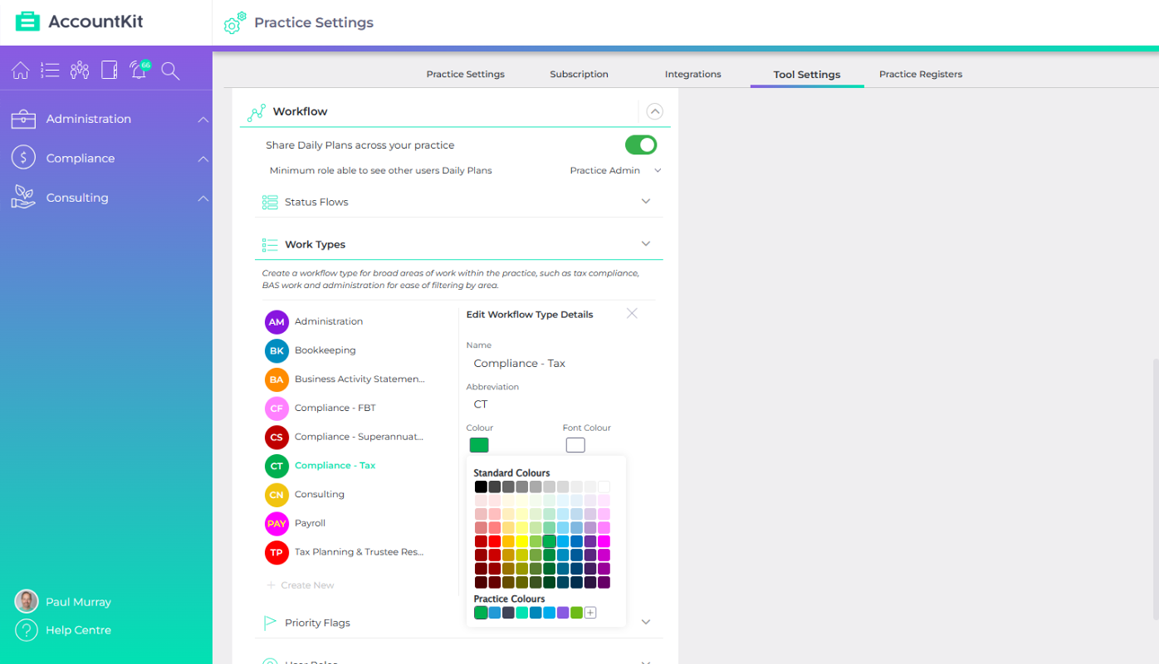
Task: Collapse the Work Types section chevron
Action: click(x=645, y=243)
